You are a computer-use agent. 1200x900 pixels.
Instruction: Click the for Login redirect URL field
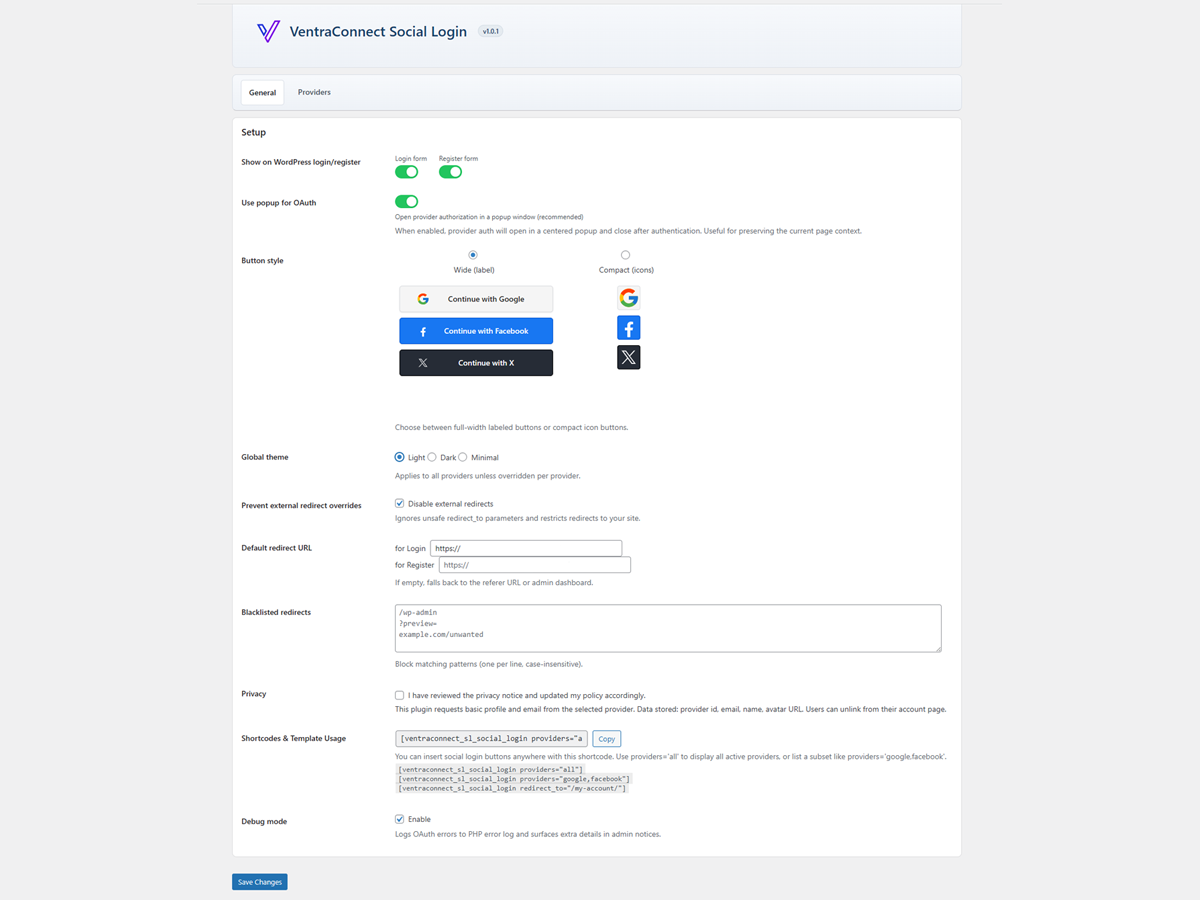pos(526,548)
